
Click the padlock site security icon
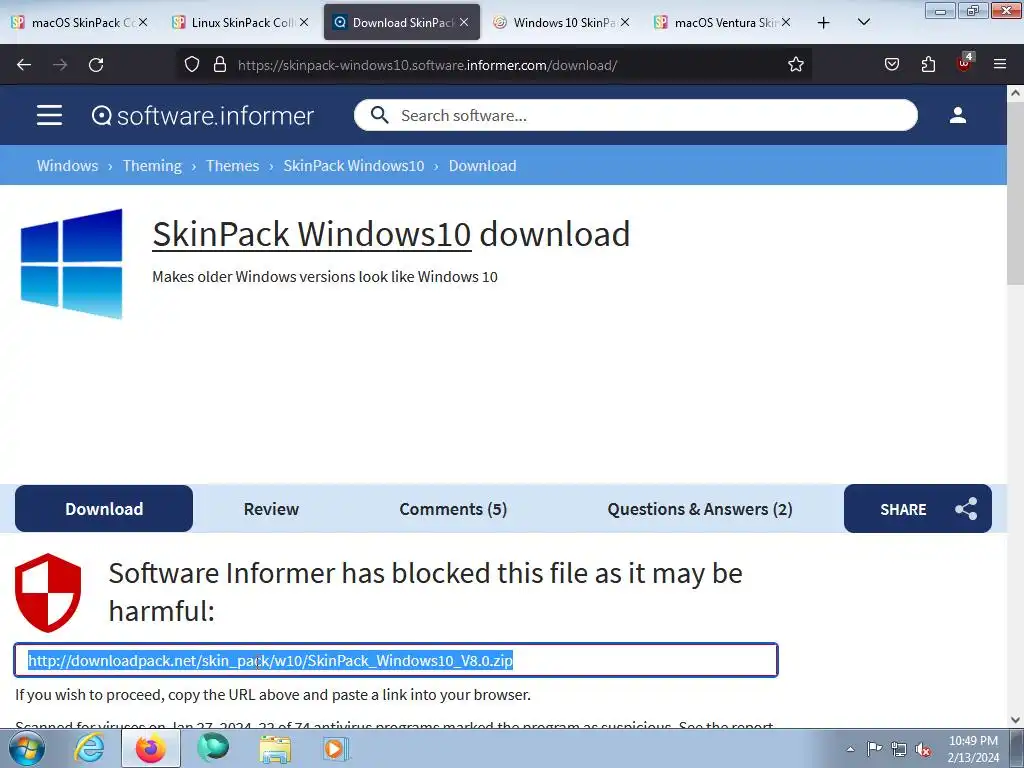[220, 65]
